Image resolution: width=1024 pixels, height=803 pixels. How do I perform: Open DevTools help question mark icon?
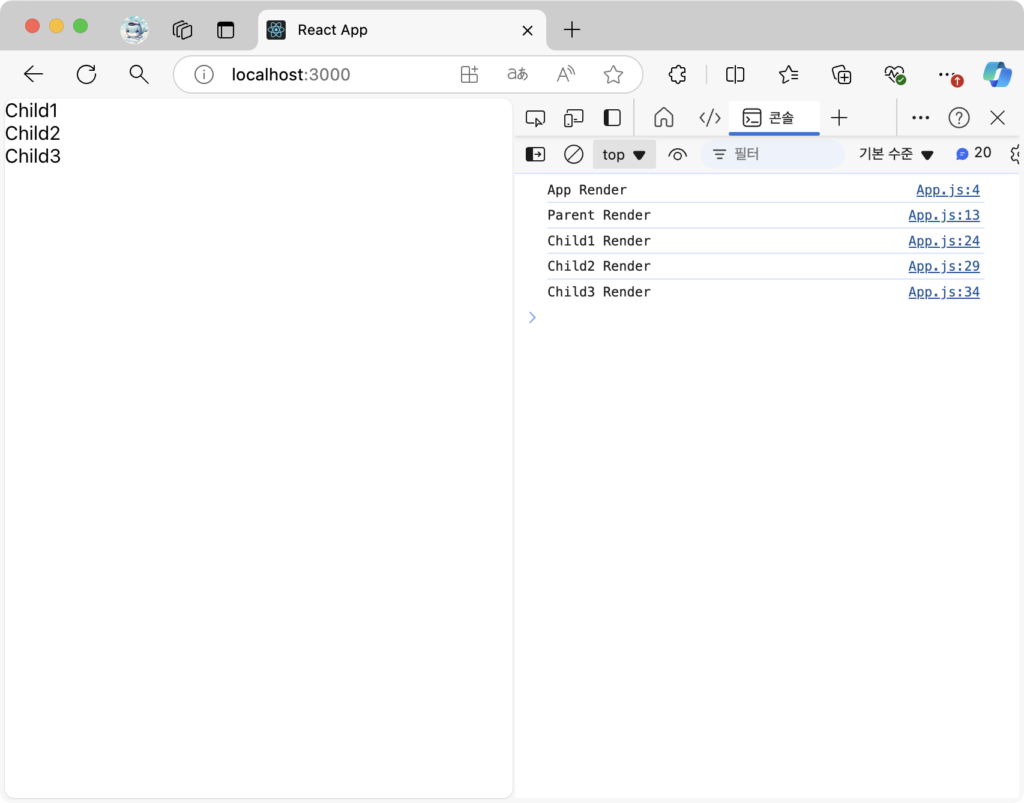point(959,118)
